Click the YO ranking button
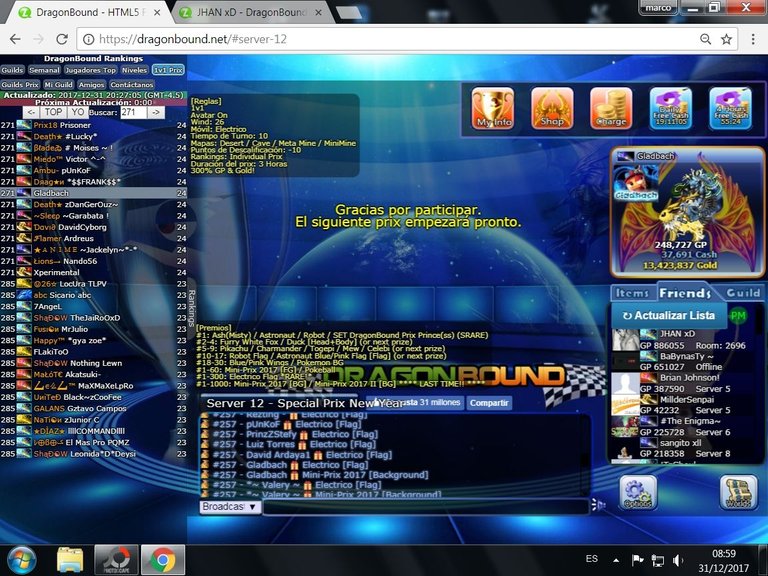 (77, 112)
